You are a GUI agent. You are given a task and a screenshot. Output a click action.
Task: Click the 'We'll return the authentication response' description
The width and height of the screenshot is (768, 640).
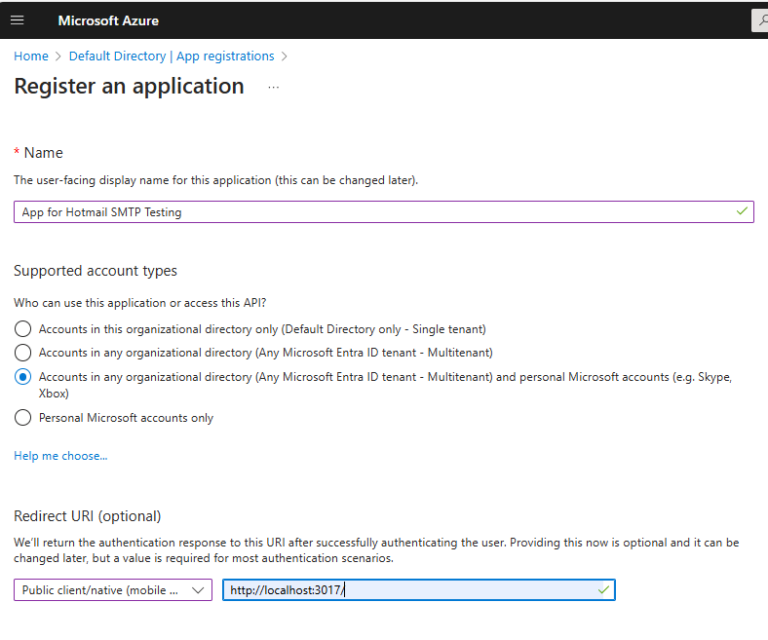pyautogui.click(x=376, y=550)
